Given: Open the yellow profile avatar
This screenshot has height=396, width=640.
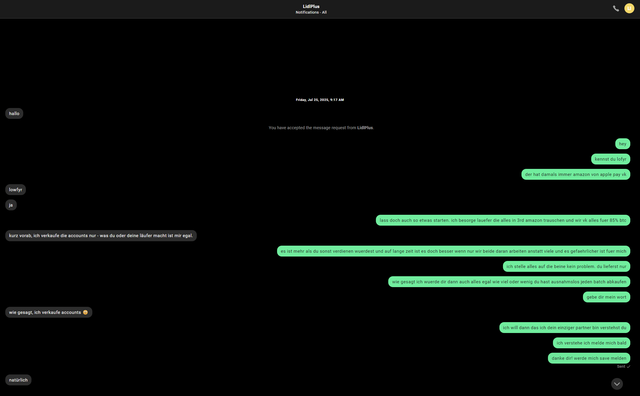Looking at the screenshot, I should pos(629,8).
